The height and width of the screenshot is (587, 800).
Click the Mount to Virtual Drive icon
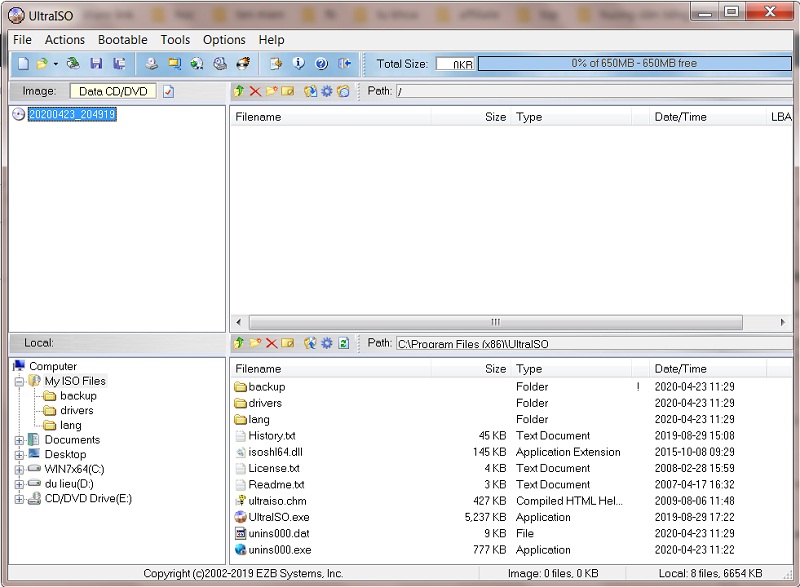[x=220, y=63]
